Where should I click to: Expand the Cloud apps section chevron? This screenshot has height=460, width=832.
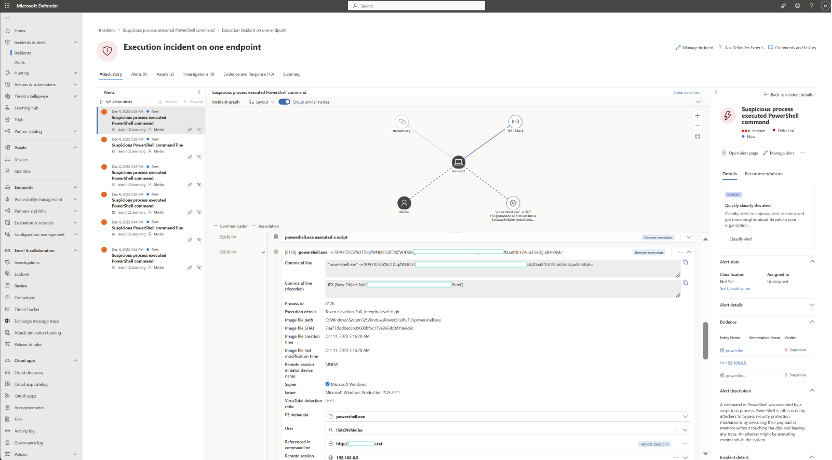click(75, 360)
